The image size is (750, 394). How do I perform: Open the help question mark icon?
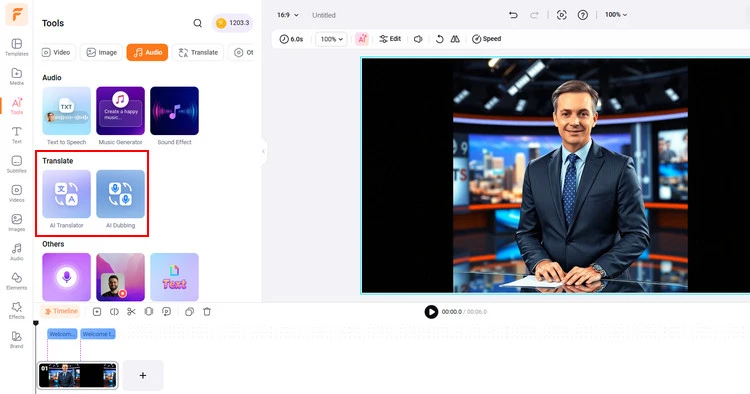coord(583,15)
